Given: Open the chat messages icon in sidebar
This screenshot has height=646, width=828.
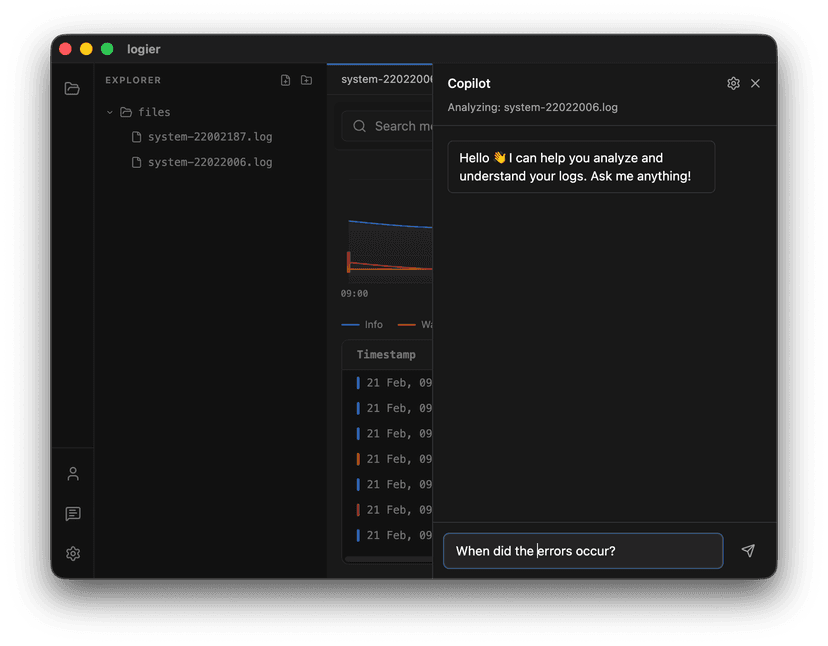Looking at the screenshot, I should click(73, 513).
